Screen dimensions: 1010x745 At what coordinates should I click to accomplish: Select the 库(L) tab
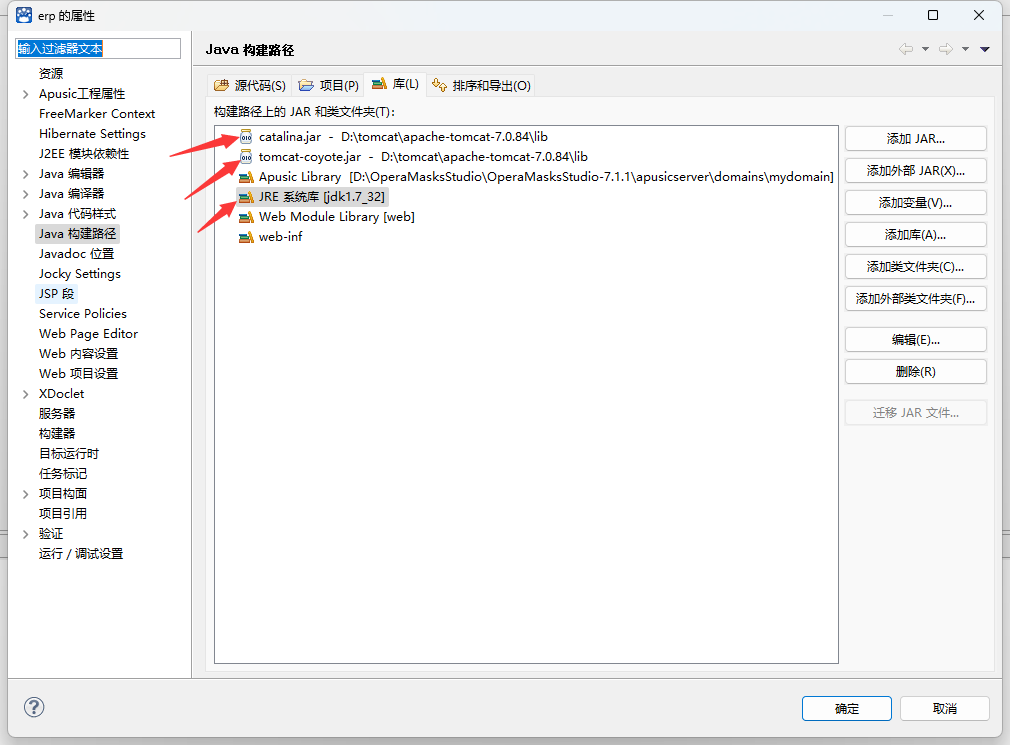pyautogui.click(x=395, y=84)
